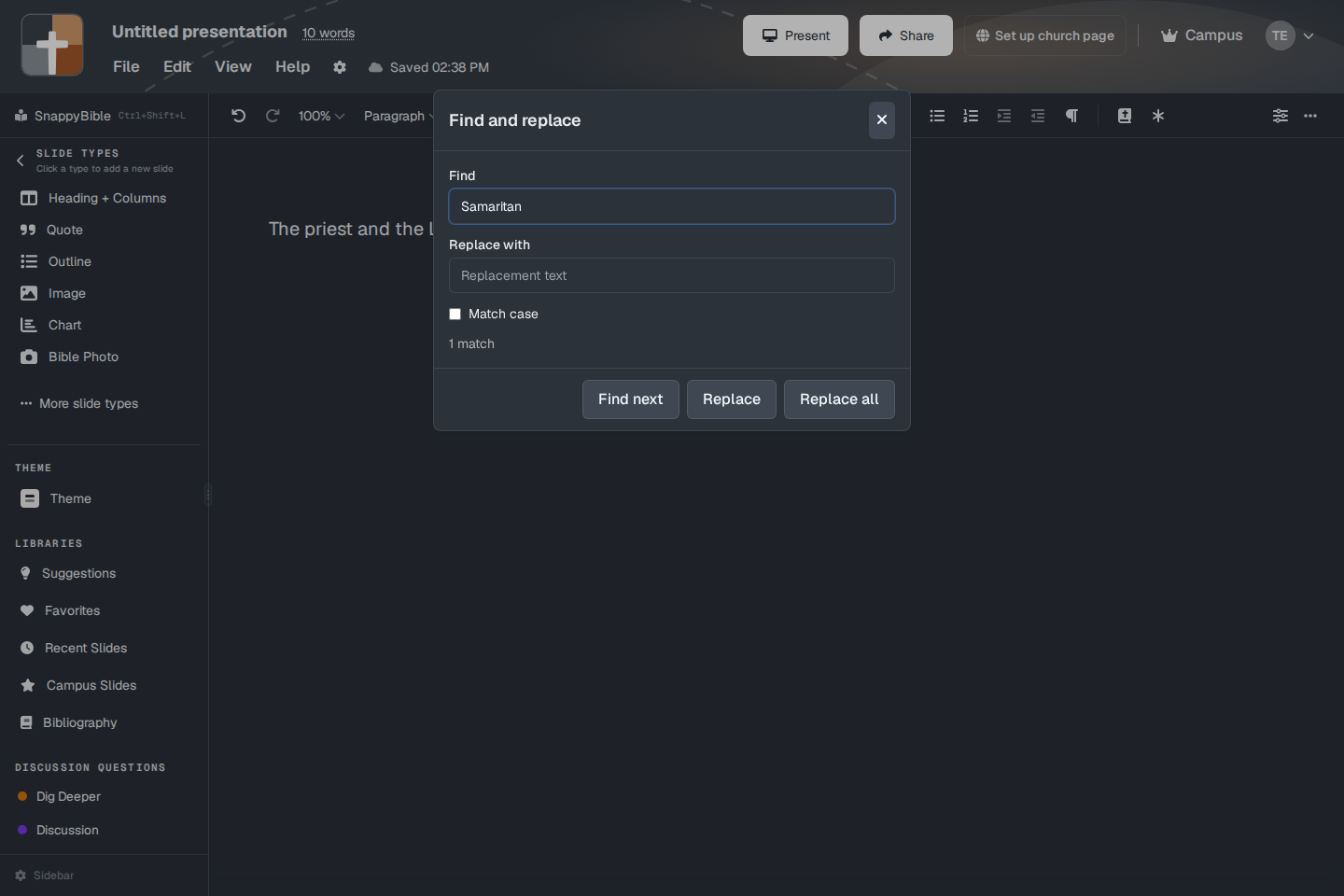Click the Replace all button
1344x896 pixels.
(839, 399)
